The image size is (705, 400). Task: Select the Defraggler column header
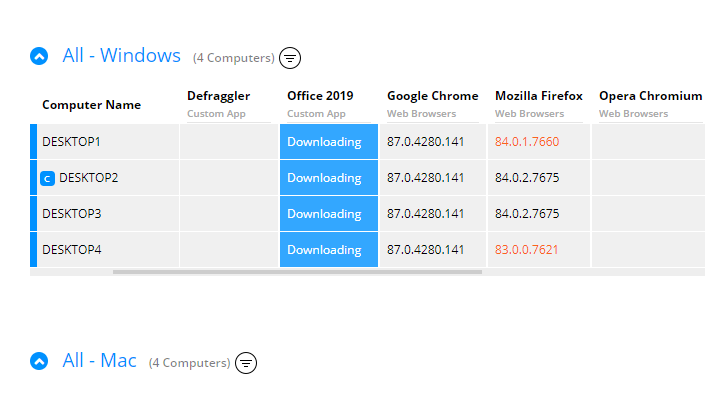tap(218, 96)
